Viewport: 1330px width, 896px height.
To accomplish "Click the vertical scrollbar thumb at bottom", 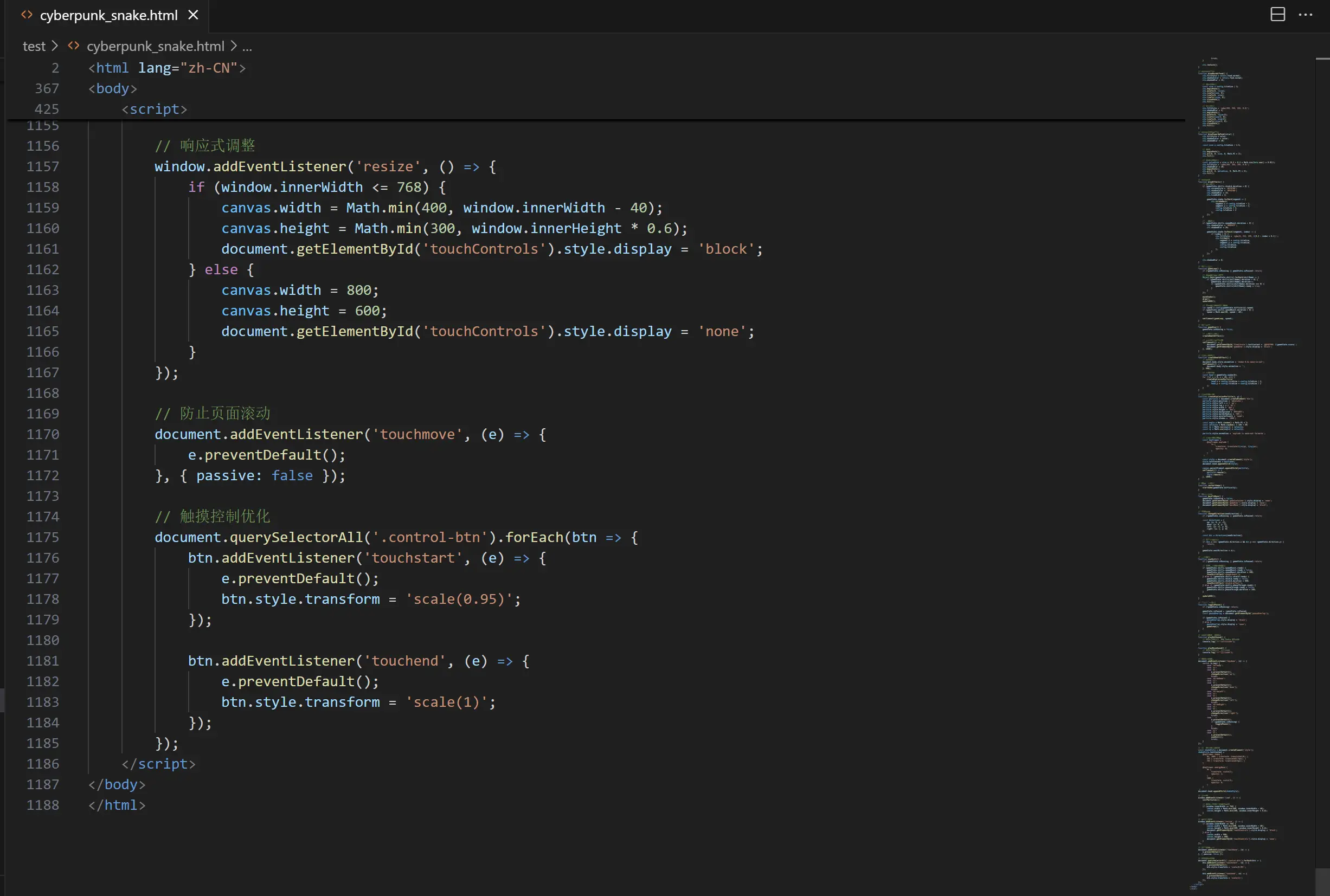I will (x=1322, y=882).
